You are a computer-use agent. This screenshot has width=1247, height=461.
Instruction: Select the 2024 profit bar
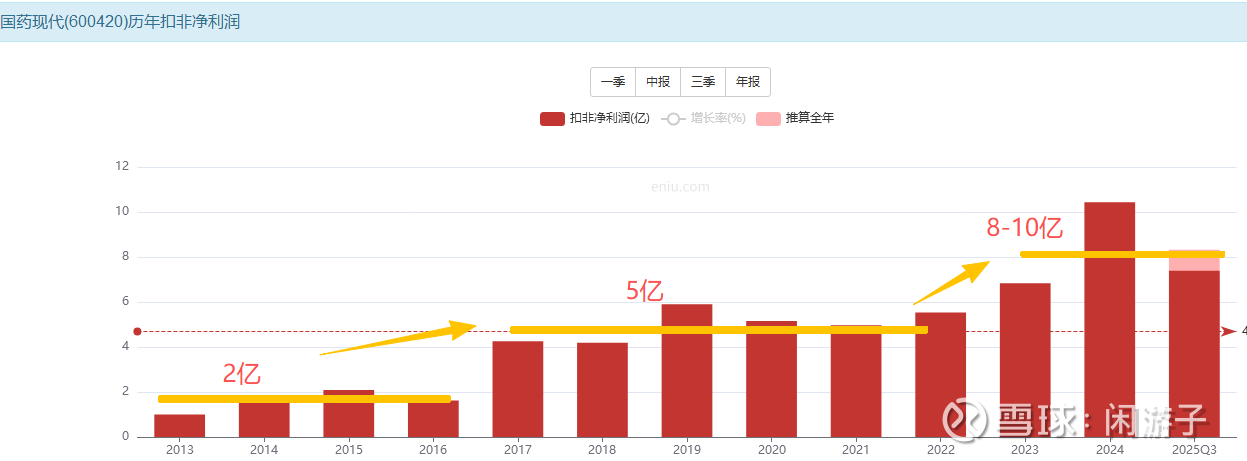[x=1110, y=320]
